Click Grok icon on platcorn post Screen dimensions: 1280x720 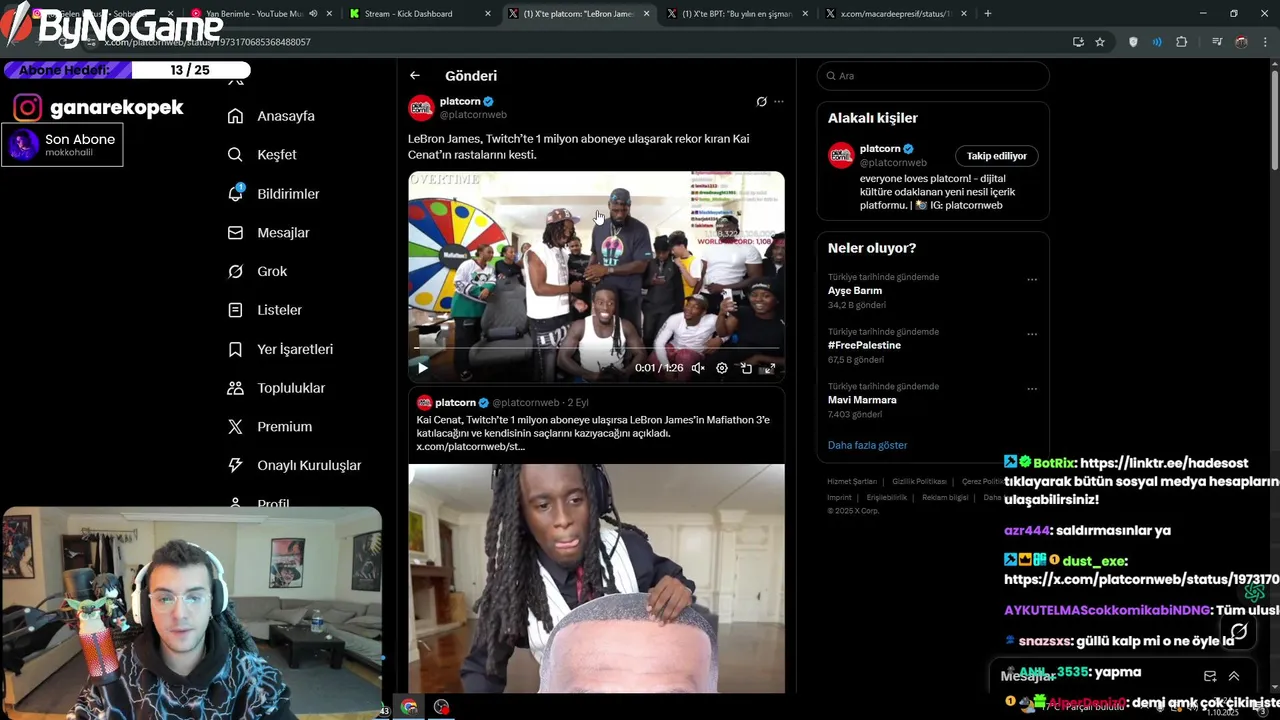(x=761, y=102)
